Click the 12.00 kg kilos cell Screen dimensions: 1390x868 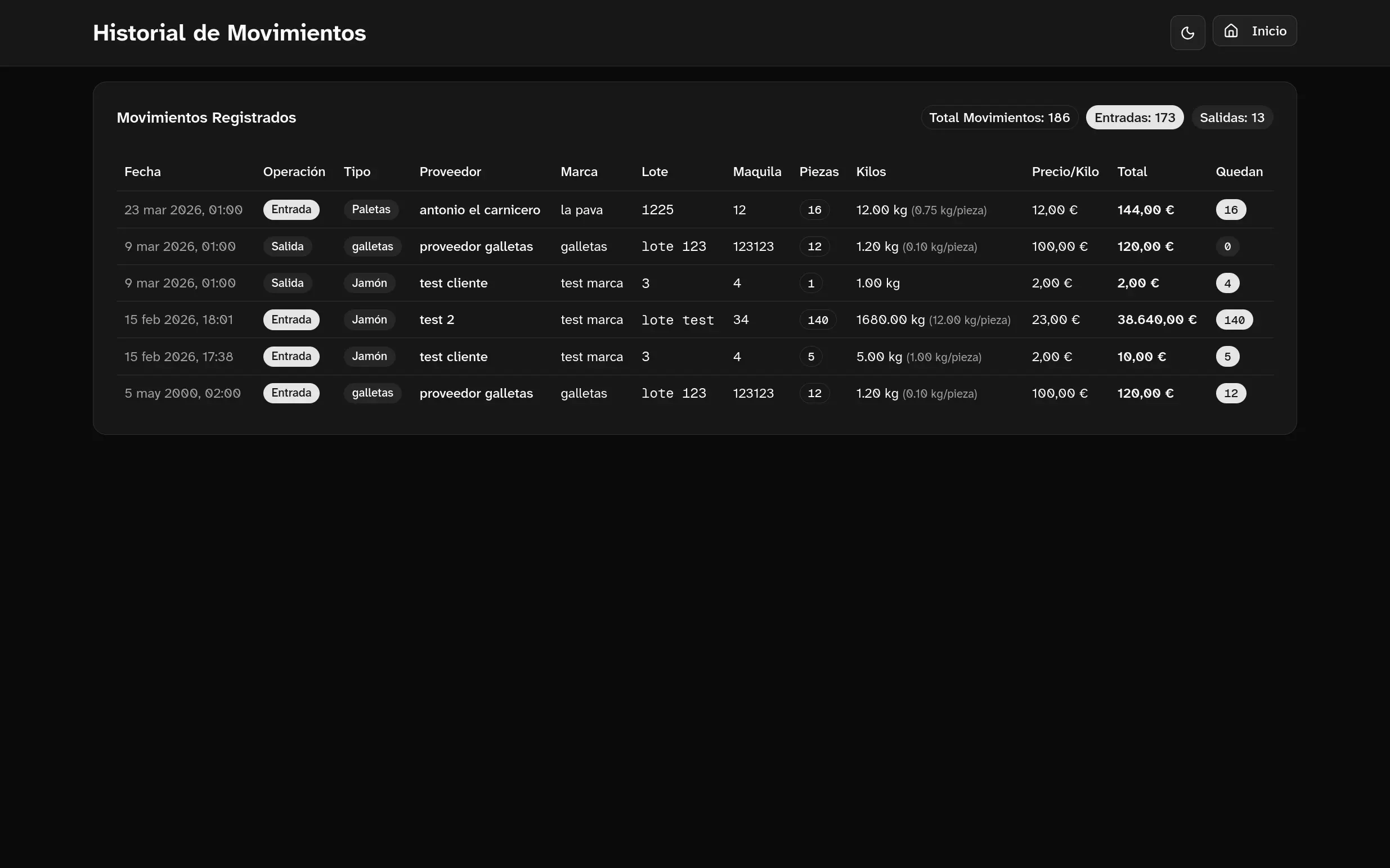tap(921, 210)
